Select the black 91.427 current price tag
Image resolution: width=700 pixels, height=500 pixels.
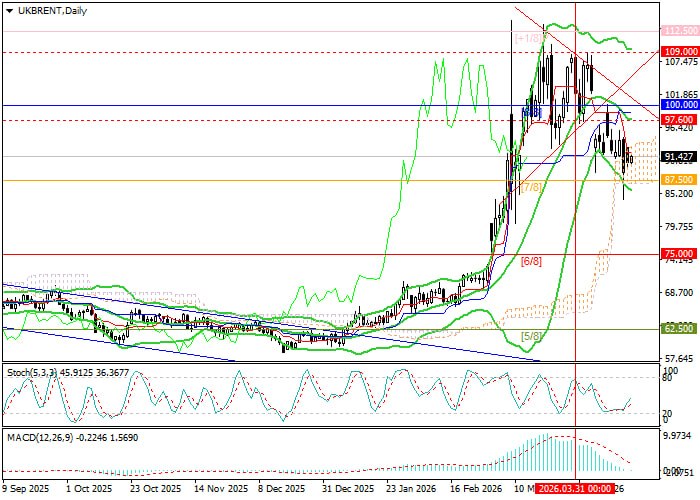click(x=679, y=157)
